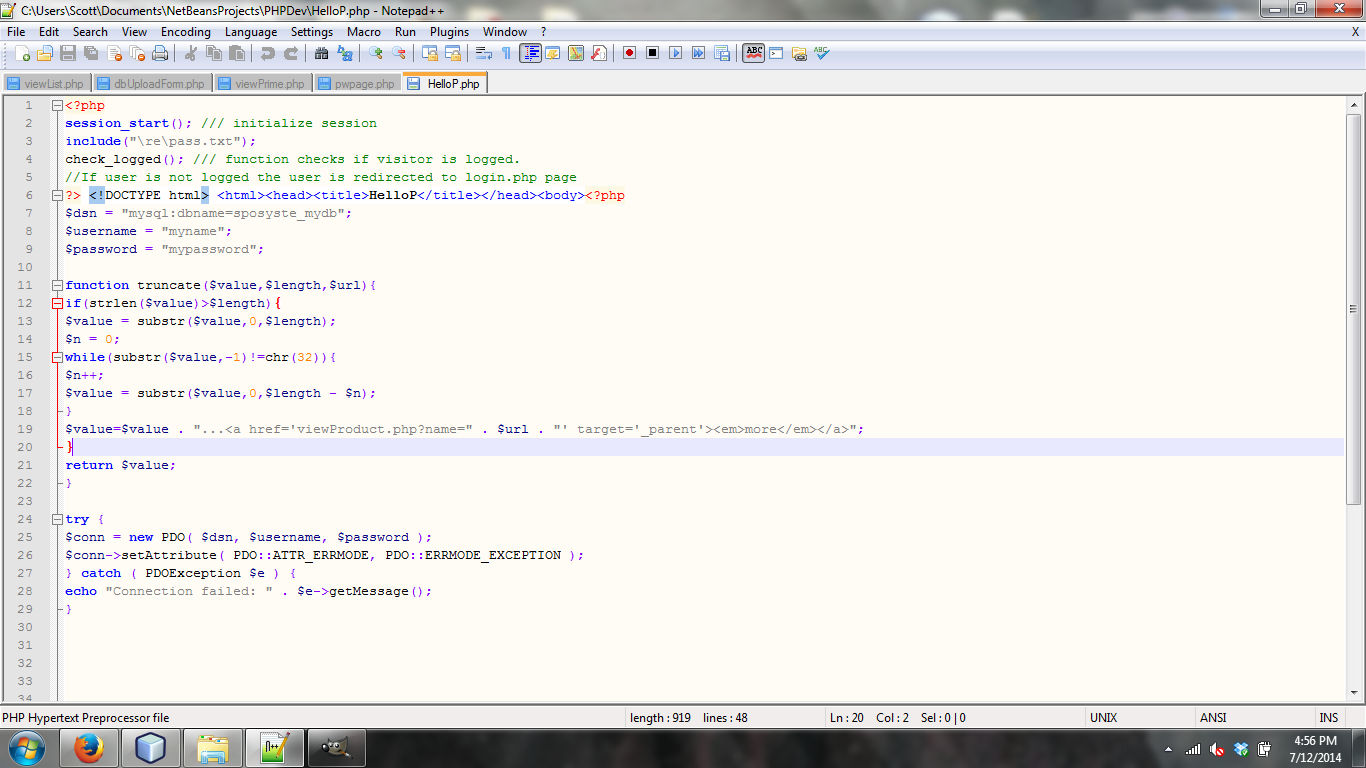Image resolution: width=1366 pixels, height=768 pixels.
Task: Open the Language menu
Action: coord(251,32)
